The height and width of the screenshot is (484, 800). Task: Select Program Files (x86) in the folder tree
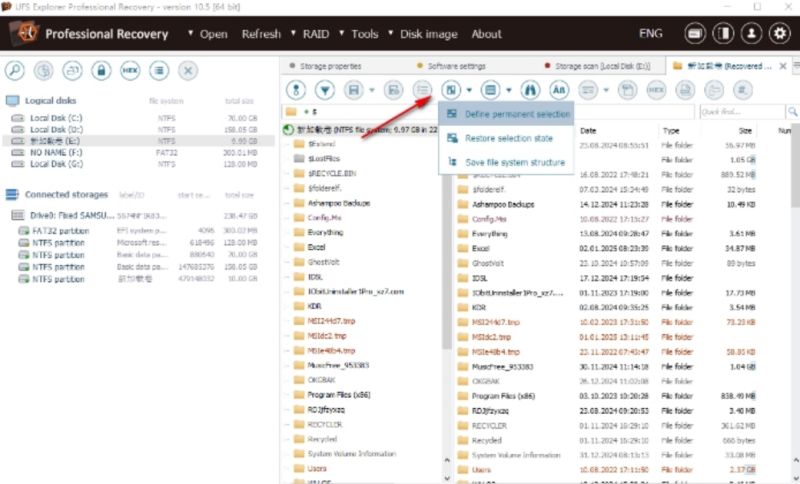338,395
